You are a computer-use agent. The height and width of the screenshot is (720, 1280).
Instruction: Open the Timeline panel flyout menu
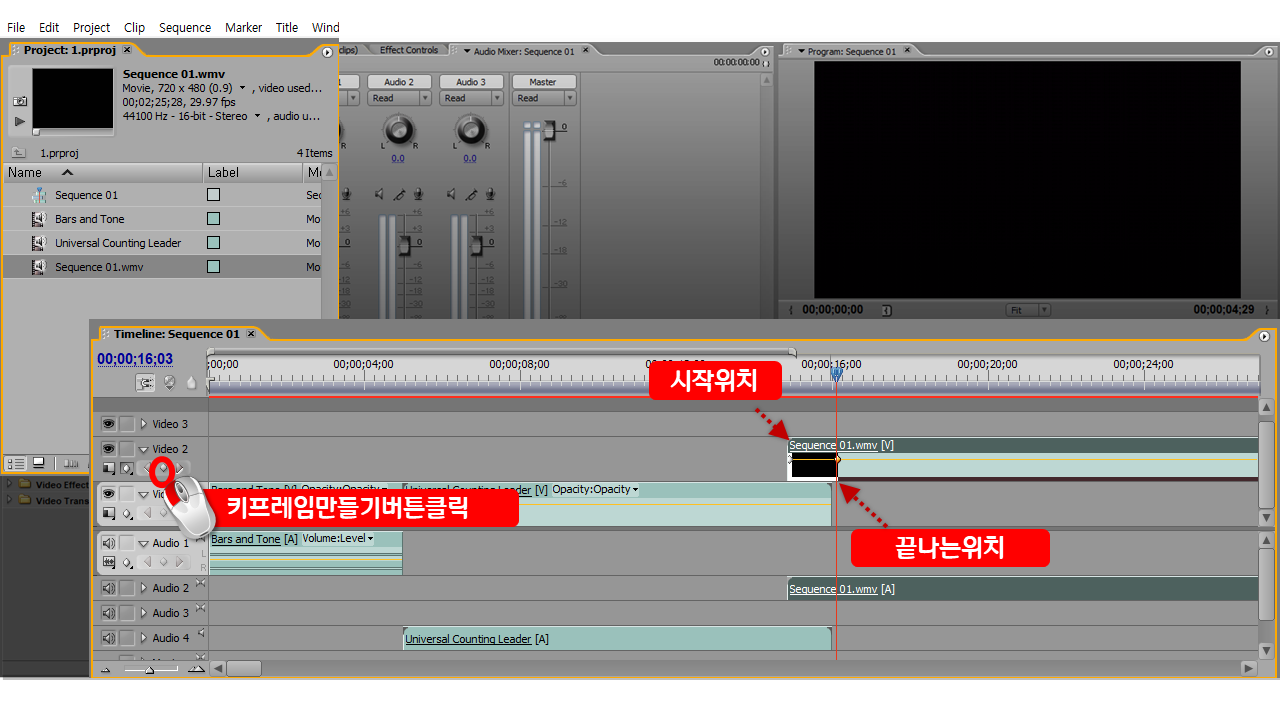(1265, 336)
